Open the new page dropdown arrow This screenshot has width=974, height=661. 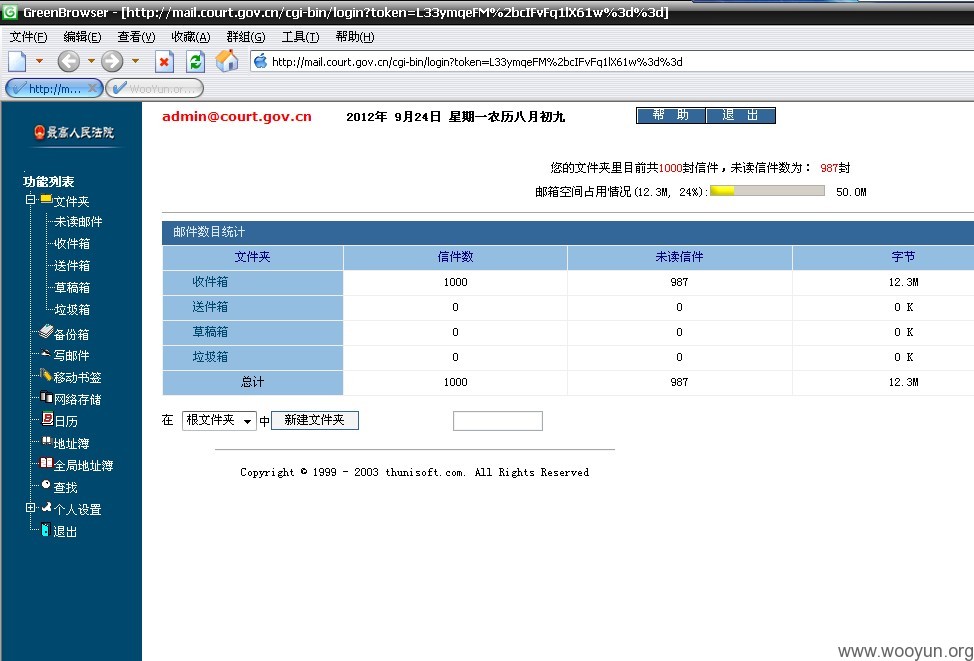click(x=39, y=61)
